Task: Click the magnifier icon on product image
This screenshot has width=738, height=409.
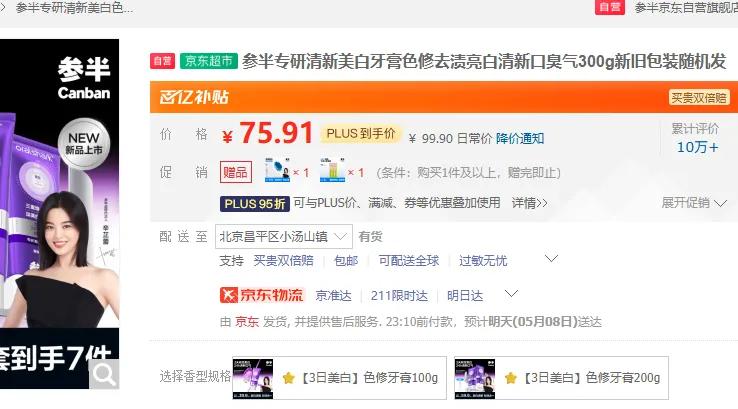Action: pos(104,375)
